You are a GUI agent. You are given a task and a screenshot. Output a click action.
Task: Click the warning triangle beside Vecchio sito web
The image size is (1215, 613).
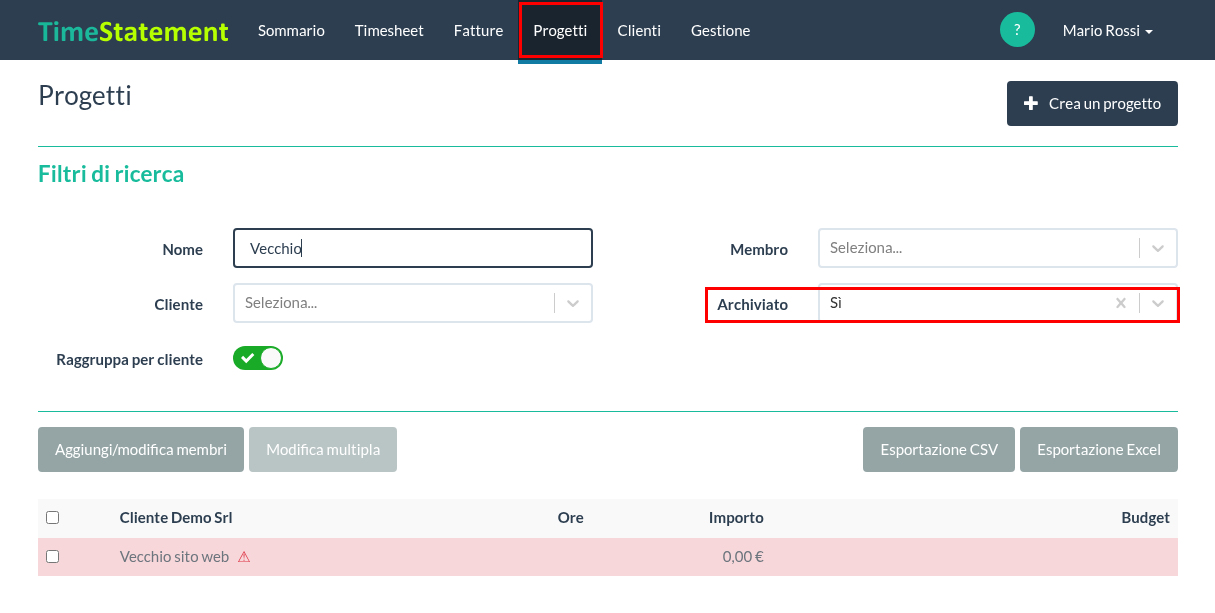244,557
